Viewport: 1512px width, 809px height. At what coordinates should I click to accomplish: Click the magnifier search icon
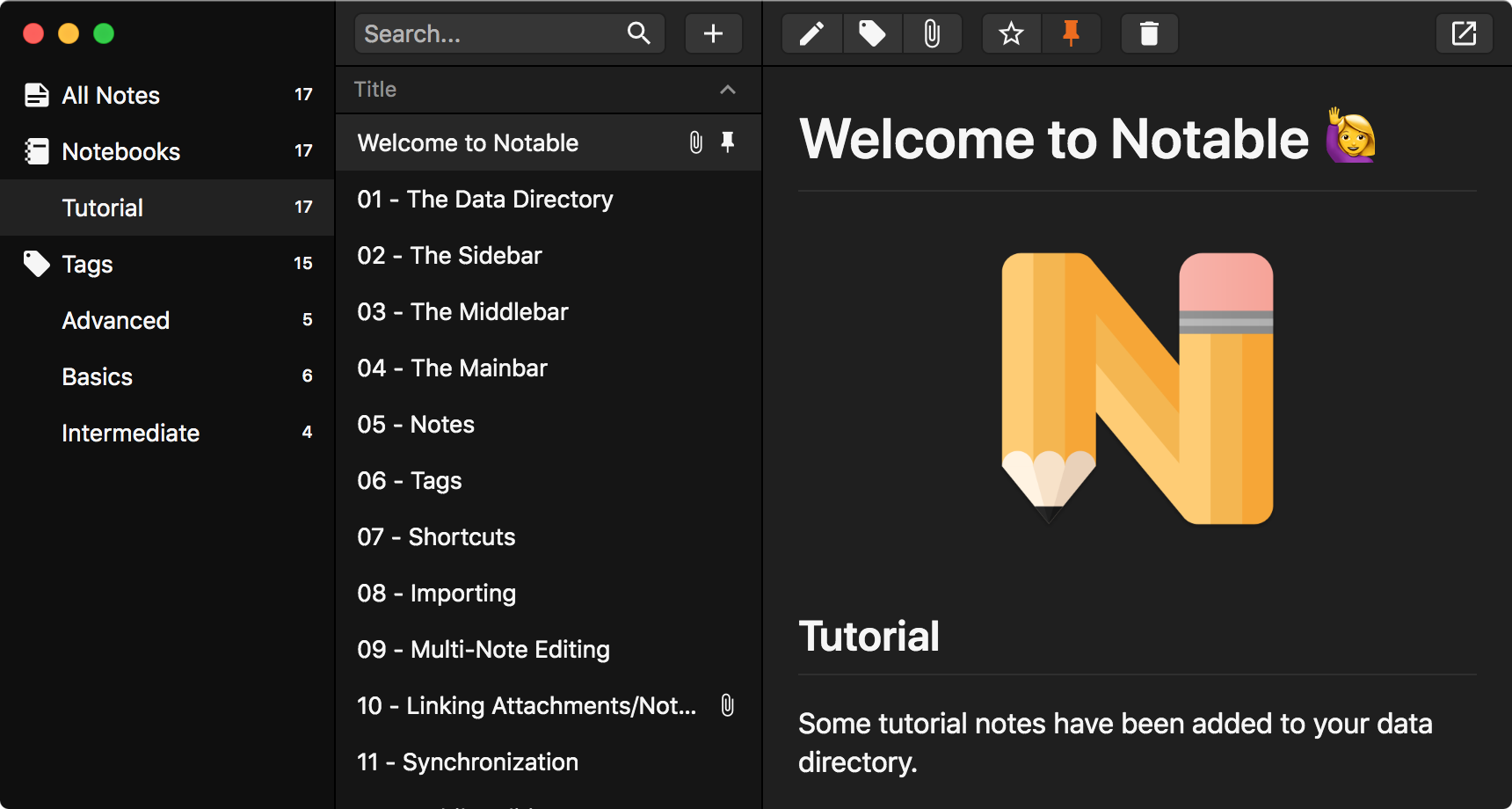[x=639, y=34]
